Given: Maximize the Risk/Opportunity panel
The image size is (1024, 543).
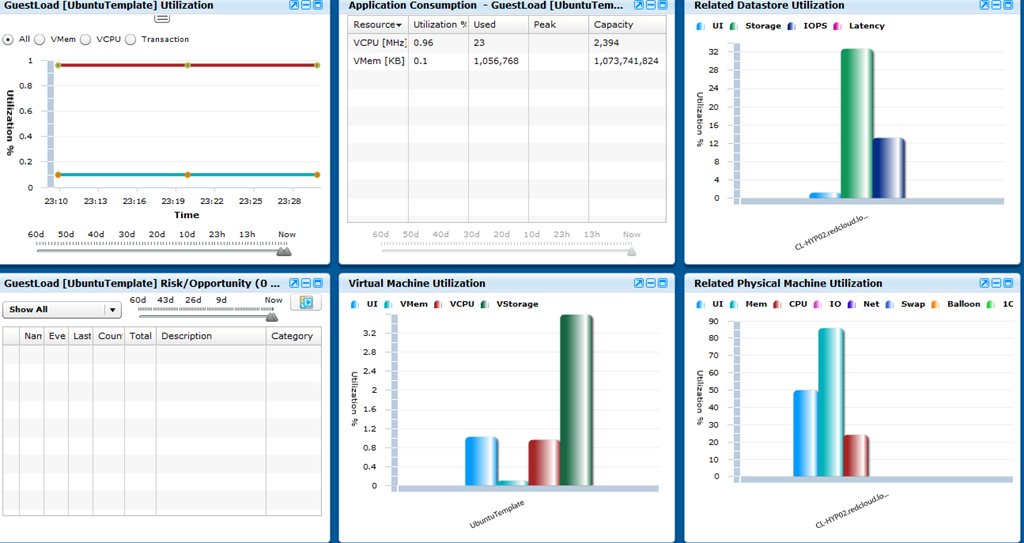Looking at the screenshot, I should [x=317, y=283].
